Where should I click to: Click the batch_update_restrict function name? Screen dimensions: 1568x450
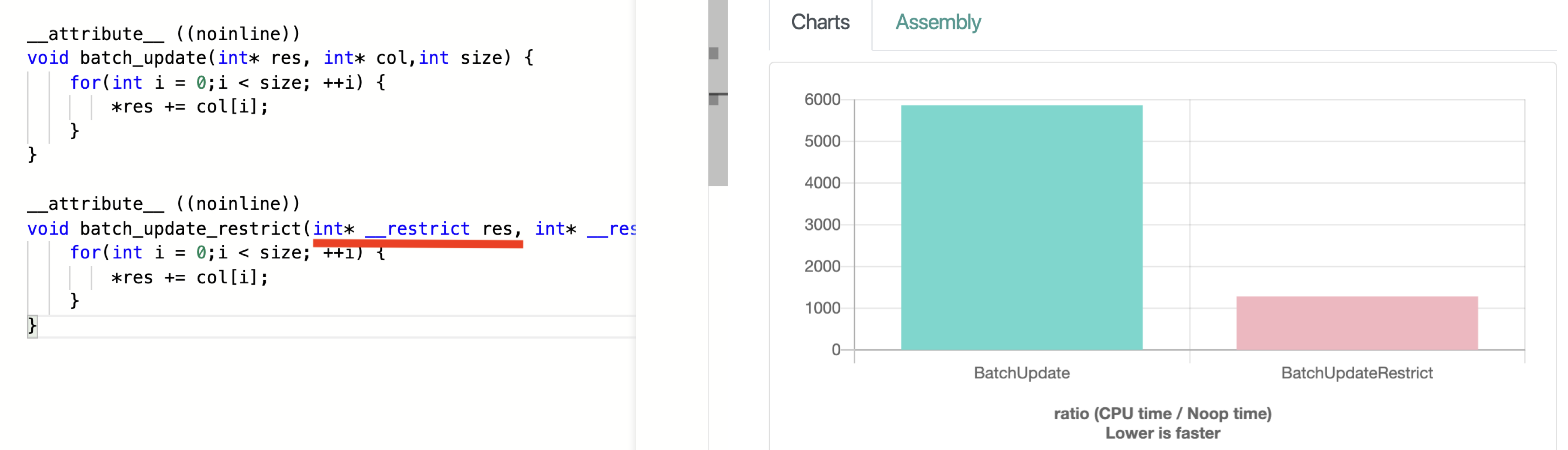pyautogui.click(x=191, y=228)
